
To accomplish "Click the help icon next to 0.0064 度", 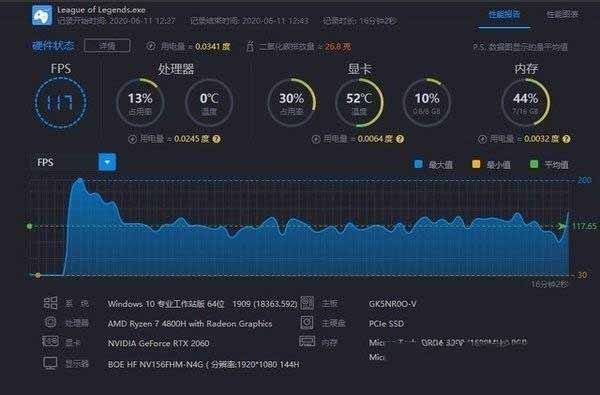I will pos(400,139).
